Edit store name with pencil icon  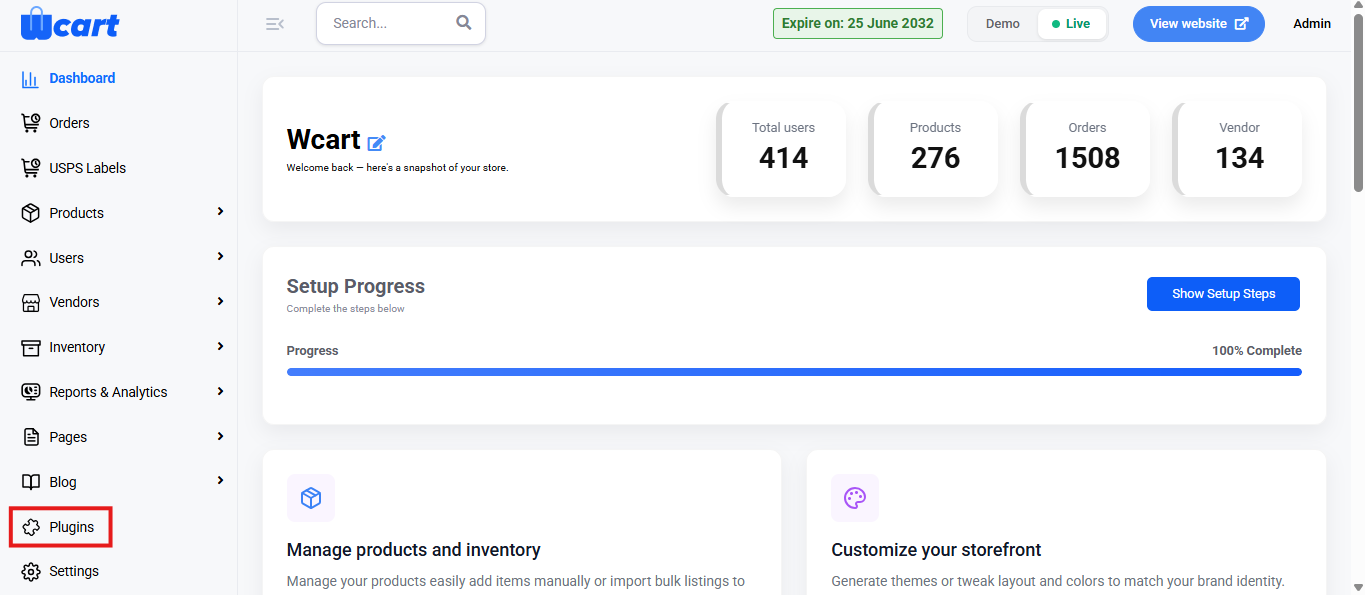click(x=377, y=143)
